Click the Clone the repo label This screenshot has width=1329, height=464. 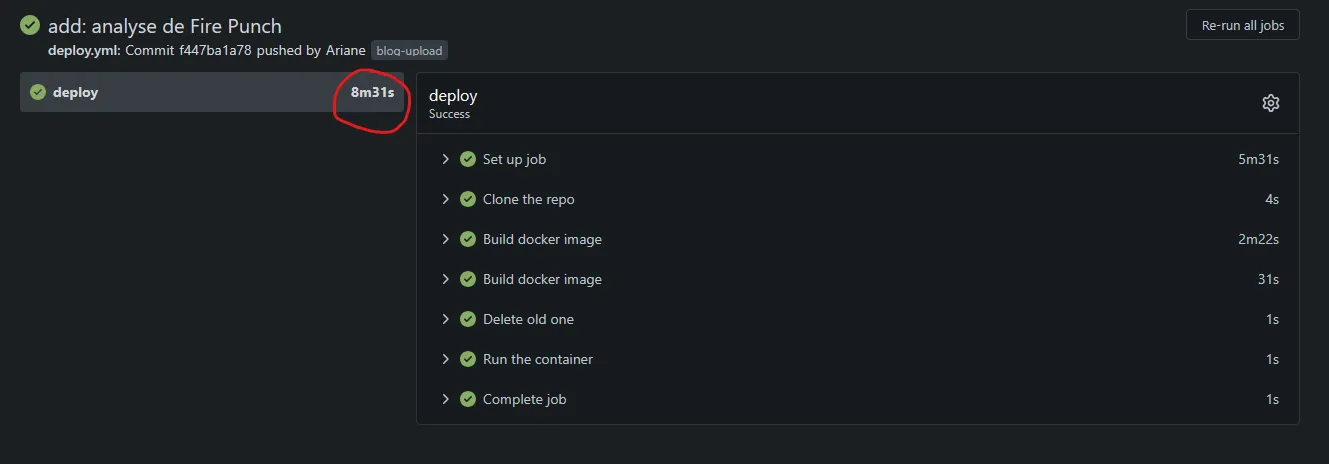pos(529,199)
